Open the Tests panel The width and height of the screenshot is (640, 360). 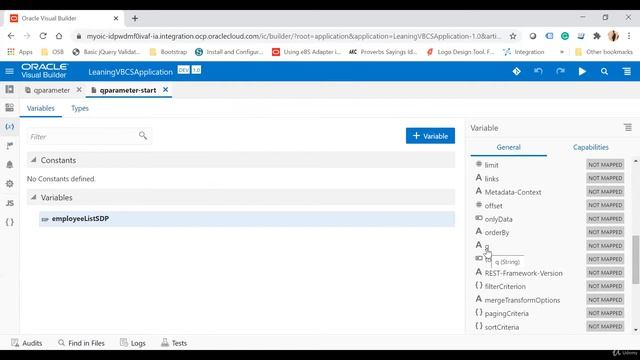pyautogui.click(x=174, y=343)
